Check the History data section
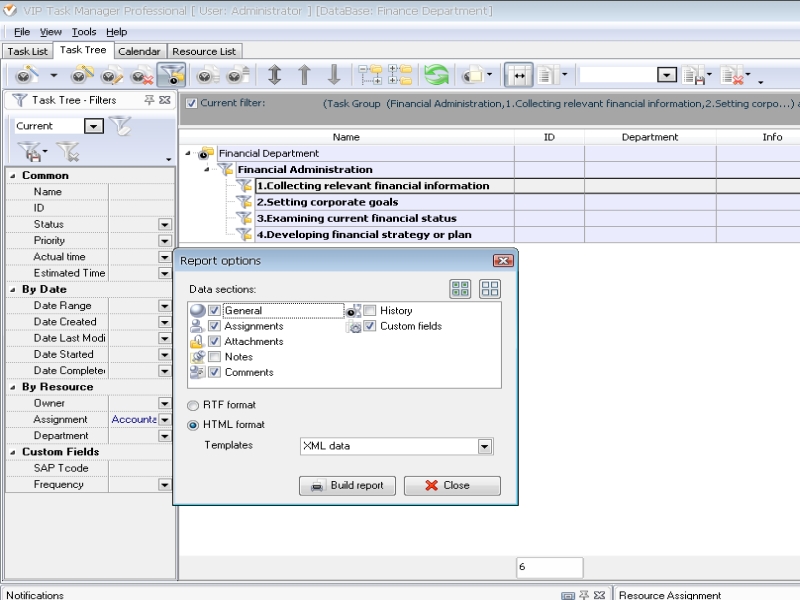This screenshot has width=800, height=600. [x=370, y=311]
